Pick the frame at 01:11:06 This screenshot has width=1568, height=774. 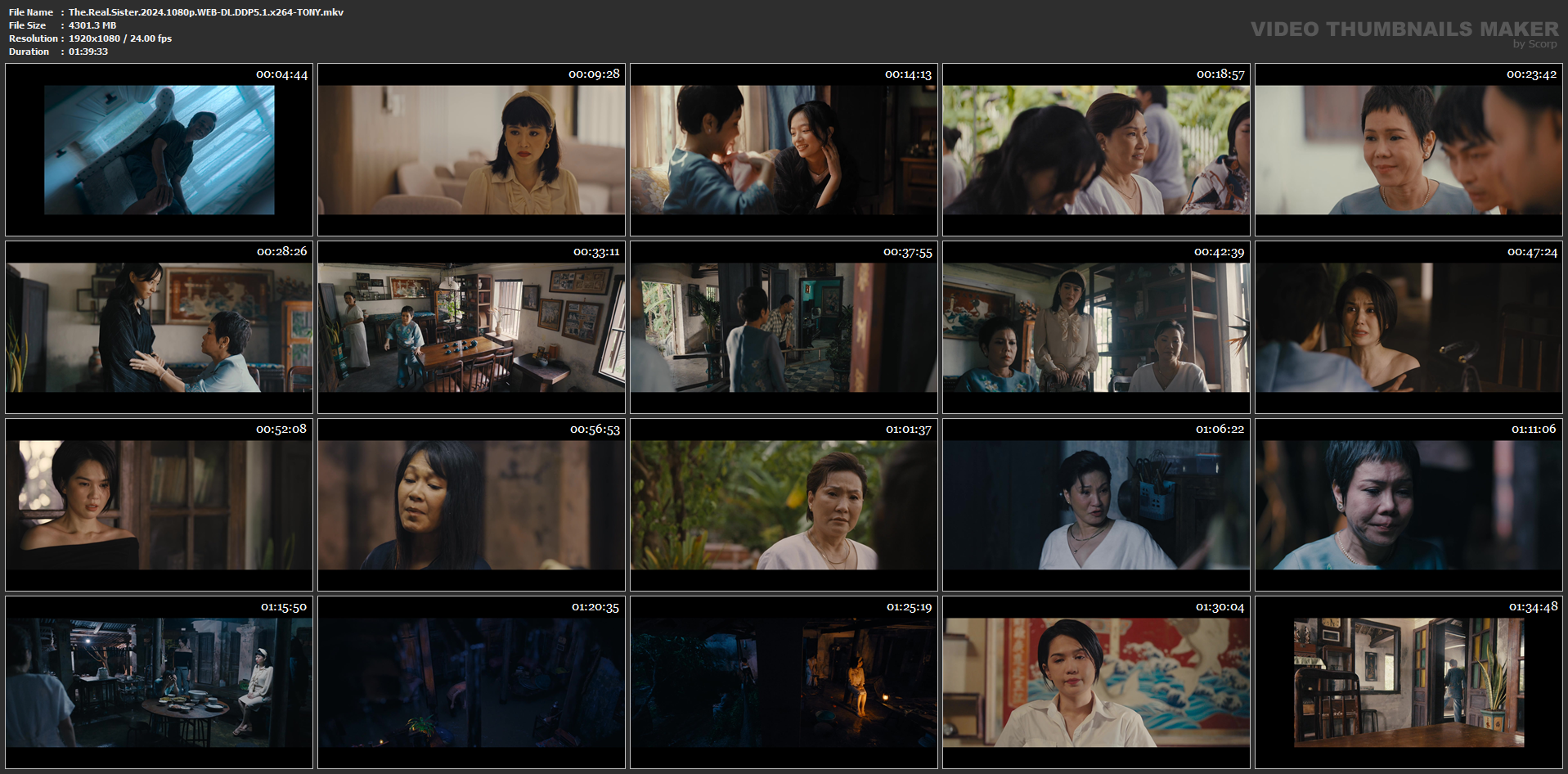[1409, 505]
